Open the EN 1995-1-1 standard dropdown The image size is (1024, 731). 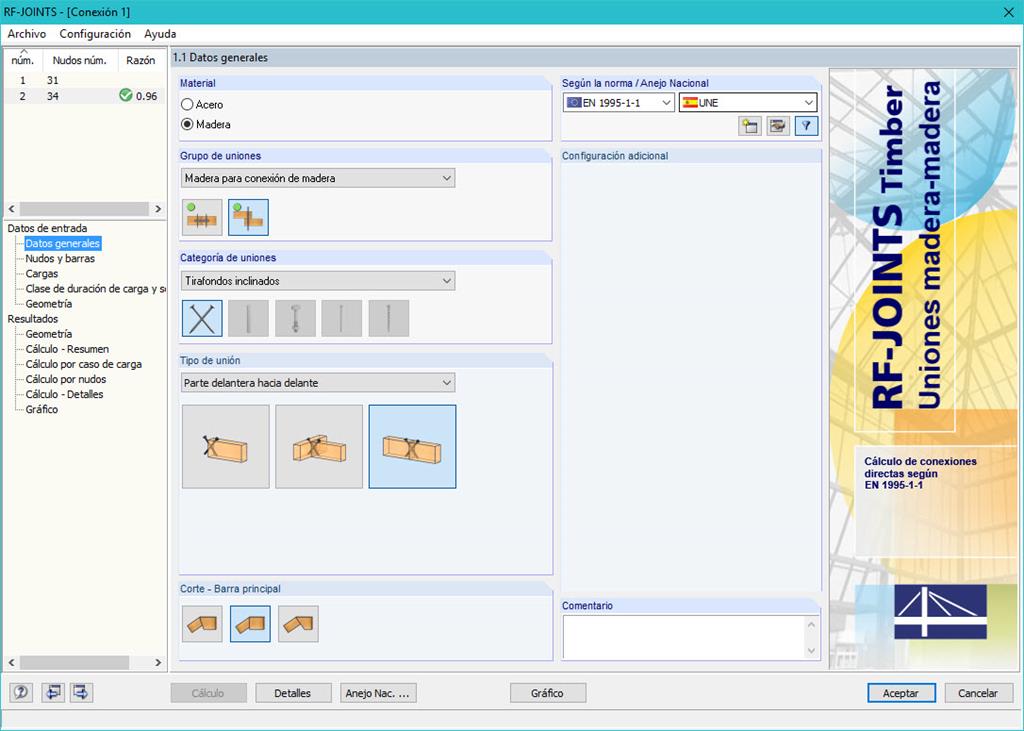click(x=618, y=103)
